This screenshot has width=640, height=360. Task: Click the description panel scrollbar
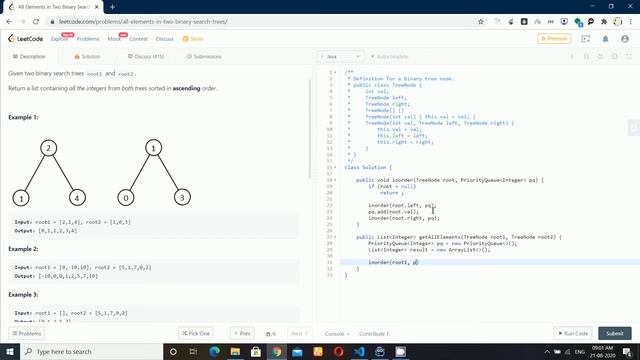point(310,129)
